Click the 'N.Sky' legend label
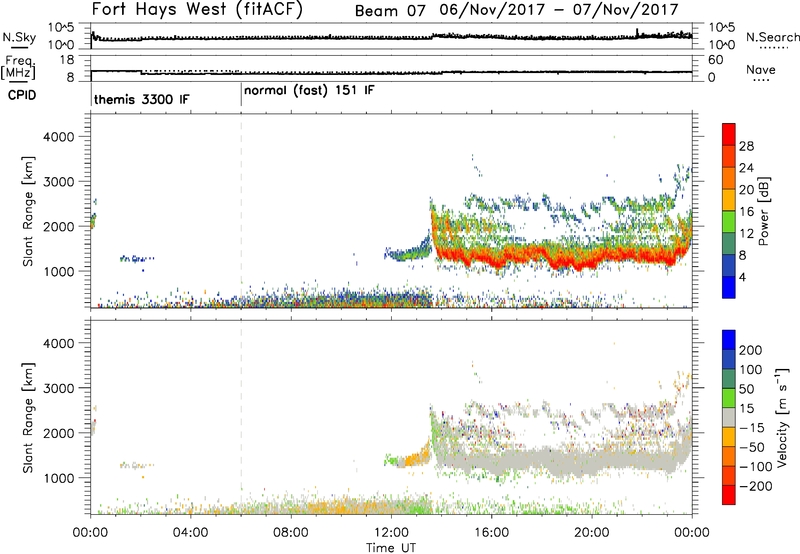Viewport: 800px width, 554px height. point(19,37)
